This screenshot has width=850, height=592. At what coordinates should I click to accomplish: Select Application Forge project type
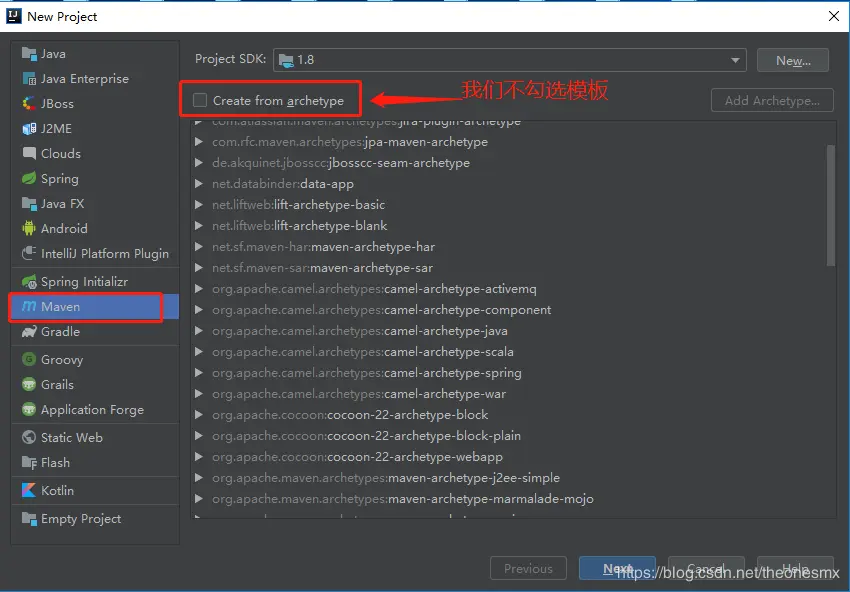(x=95, y=409)
